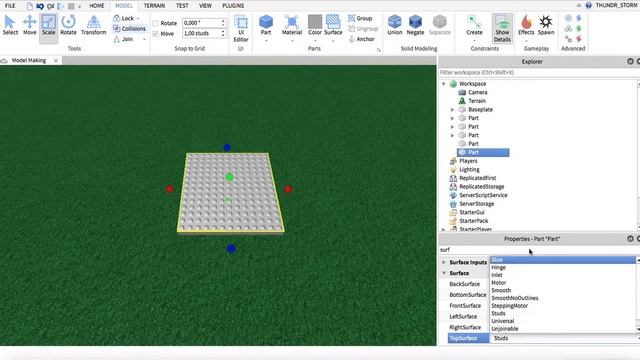The image size is (640, 360).
Task: Toggle Show Details for constraints
Action: [x=502, y=28]
